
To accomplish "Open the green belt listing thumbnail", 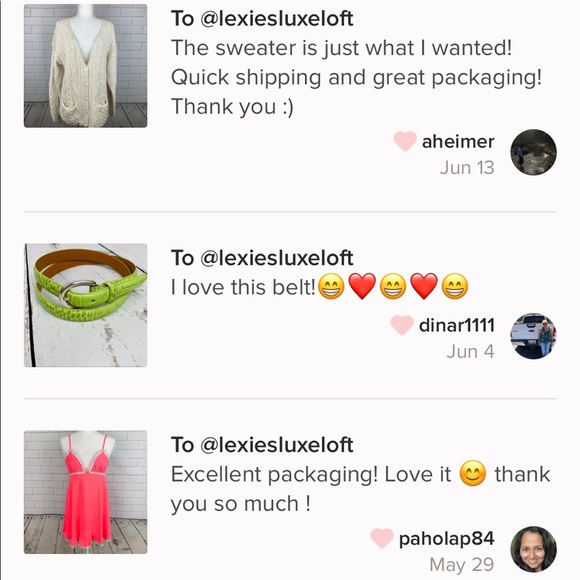I will (x=85, y=305).
